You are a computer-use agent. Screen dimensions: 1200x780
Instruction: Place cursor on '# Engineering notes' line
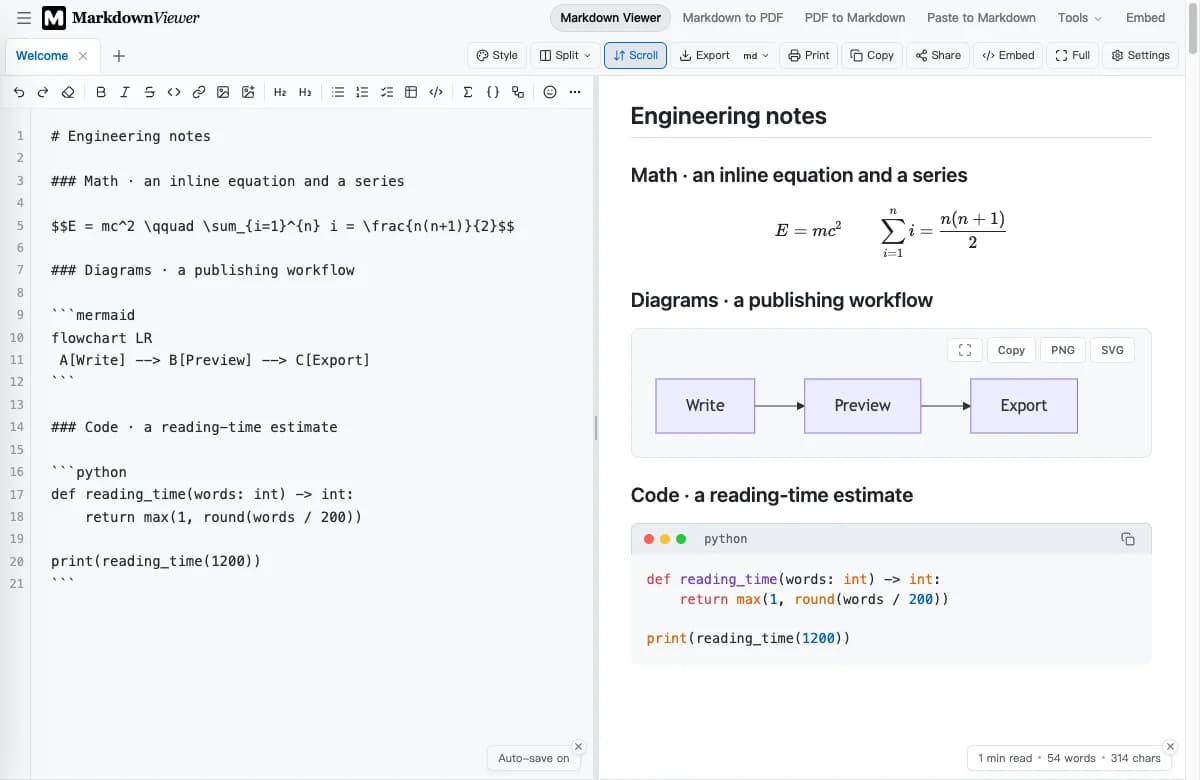(131, 136)
